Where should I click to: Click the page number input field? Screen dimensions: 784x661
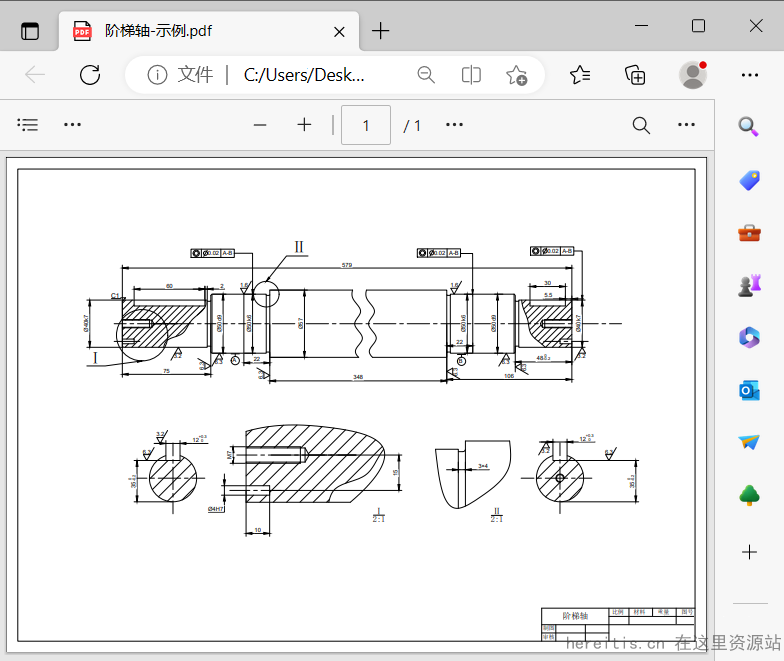(366, 125)
